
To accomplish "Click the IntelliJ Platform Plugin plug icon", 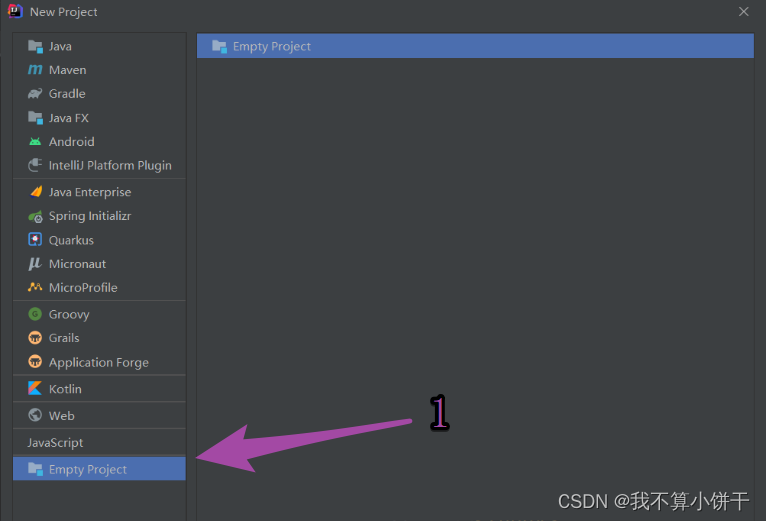I will tap(35, 165).
